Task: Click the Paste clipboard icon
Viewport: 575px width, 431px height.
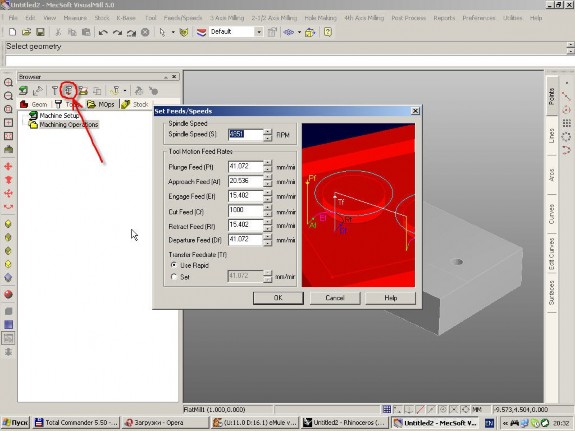Action: click(86, 32)
